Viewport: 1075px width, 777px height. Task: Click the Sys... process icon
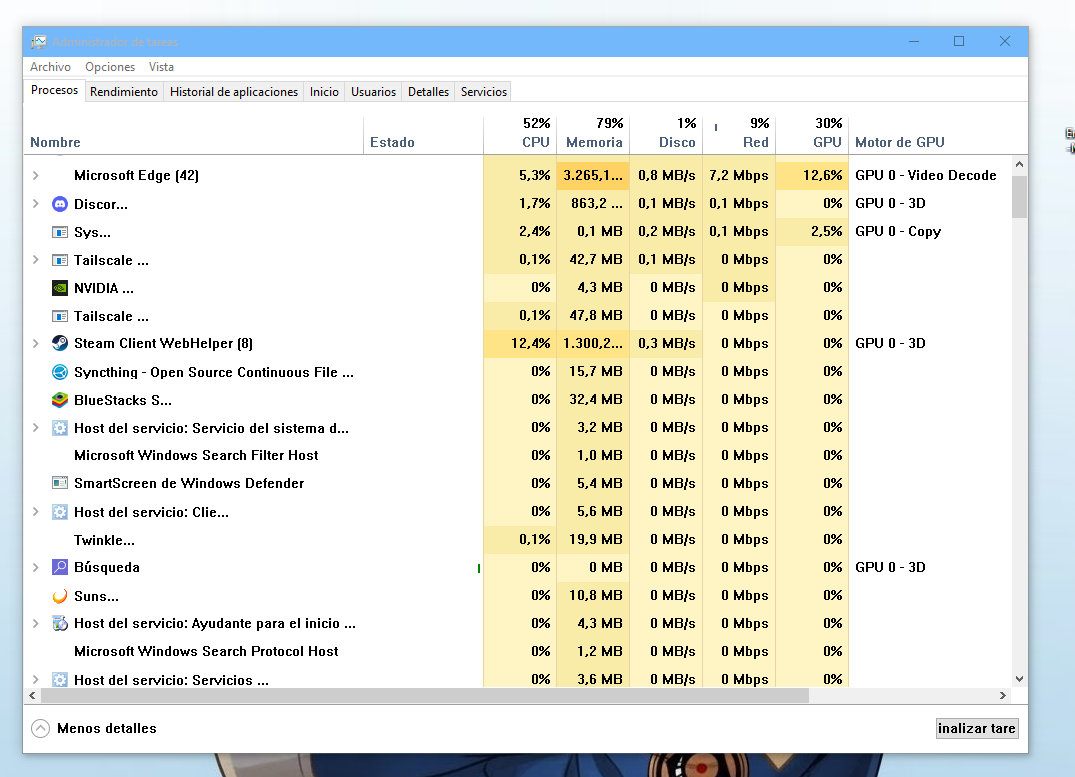60,232
